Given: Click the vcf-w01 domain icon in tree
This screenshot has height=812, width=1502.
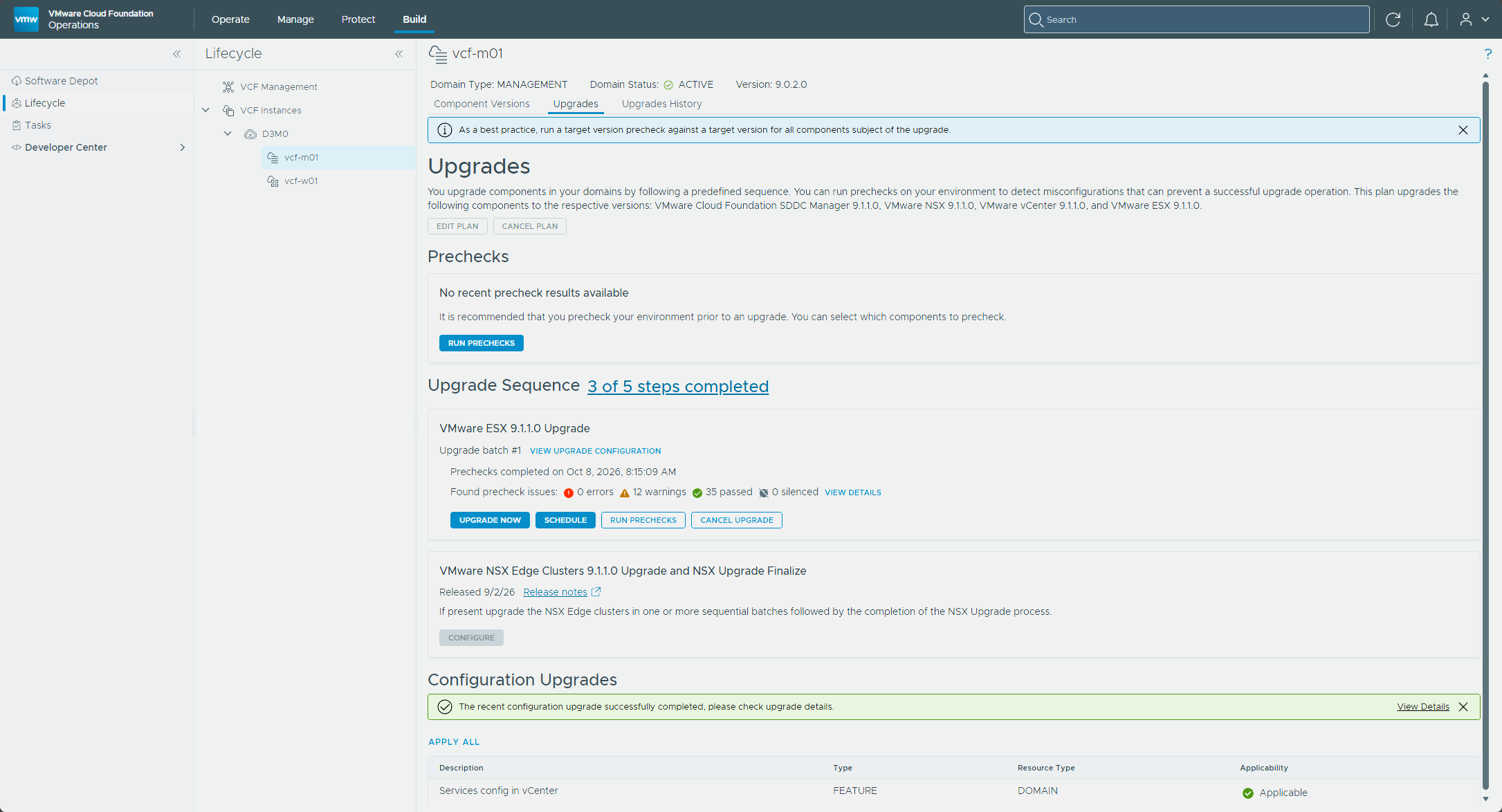Looking at the screenshot, I should tap(273, 181).
